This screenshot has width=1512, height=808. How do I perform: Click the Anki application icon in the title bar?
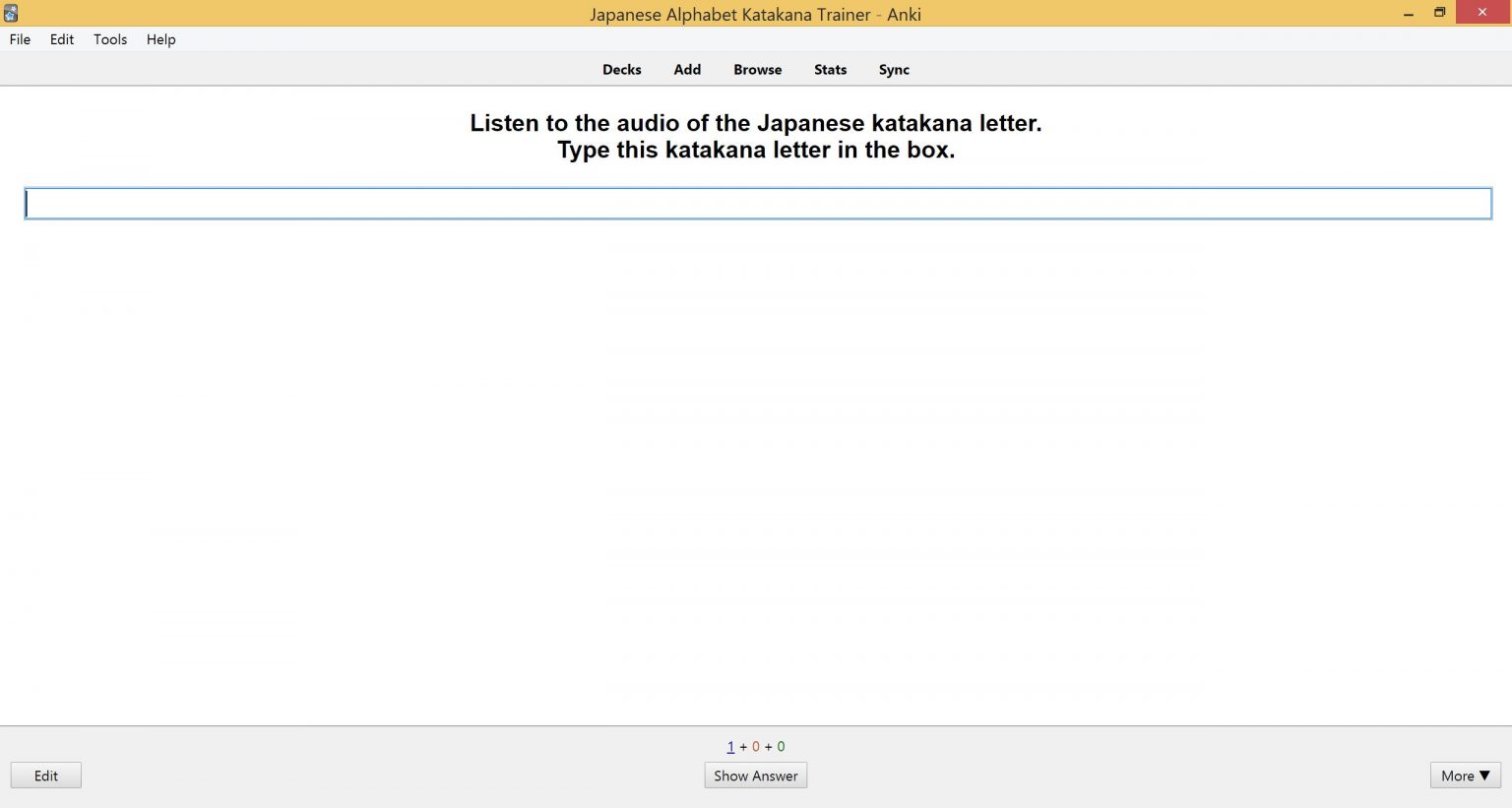click(x=10, y=13)
